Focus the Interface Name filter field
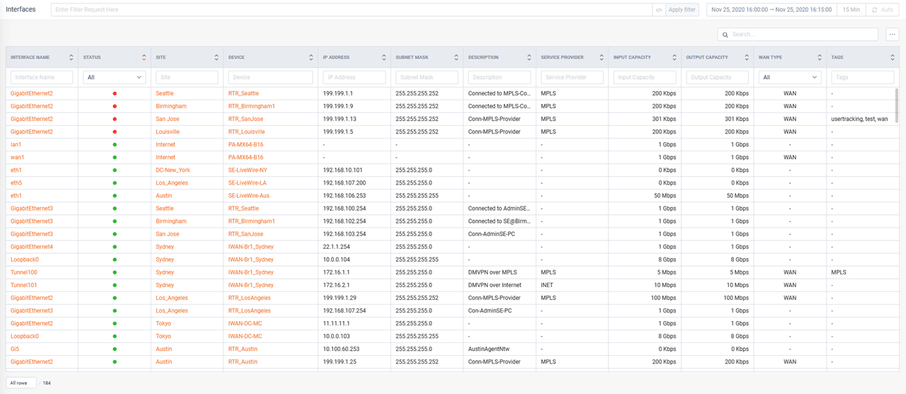906x394 pixels. [42, 77]
